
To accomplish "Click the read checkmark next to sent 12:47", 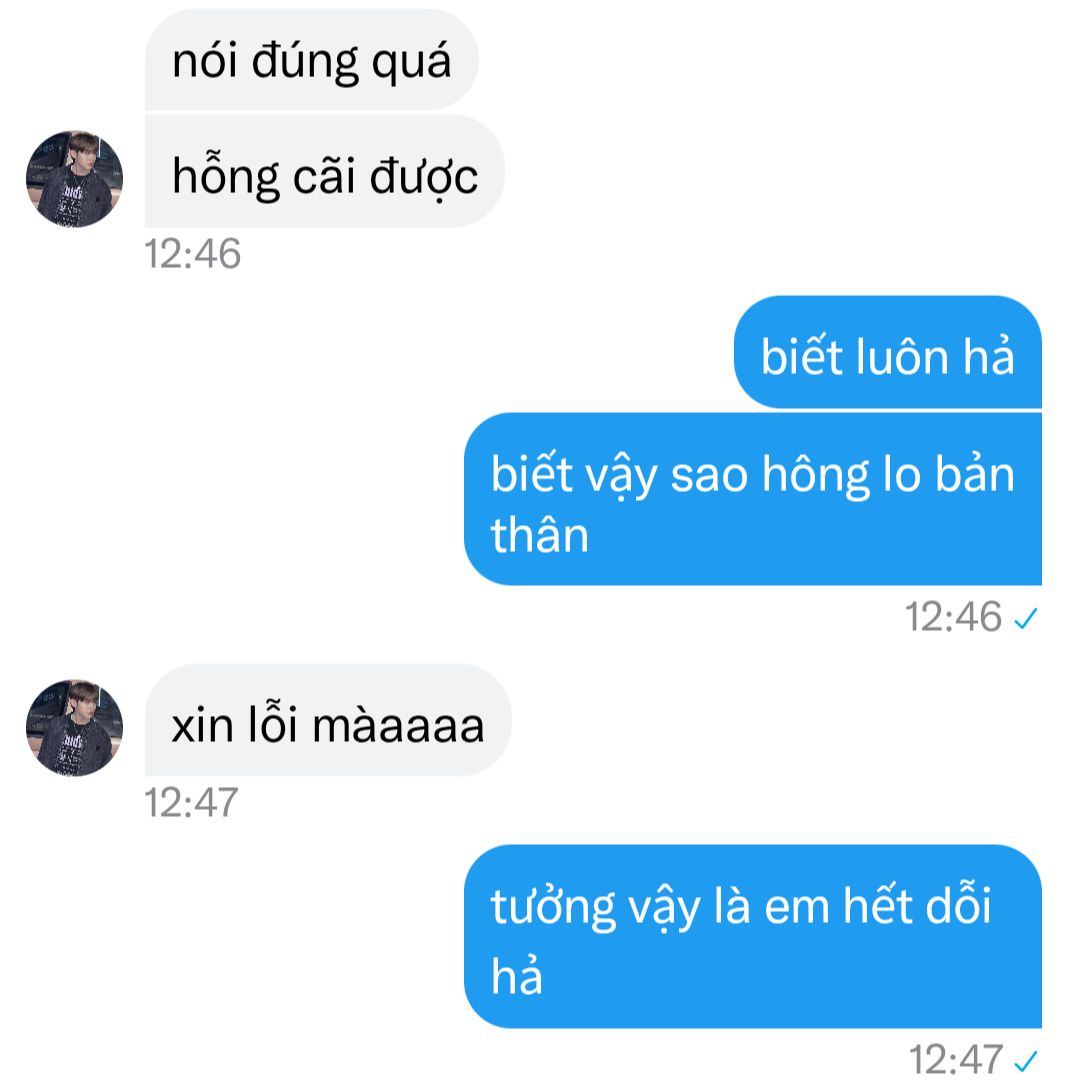I will [1025, 1061].
